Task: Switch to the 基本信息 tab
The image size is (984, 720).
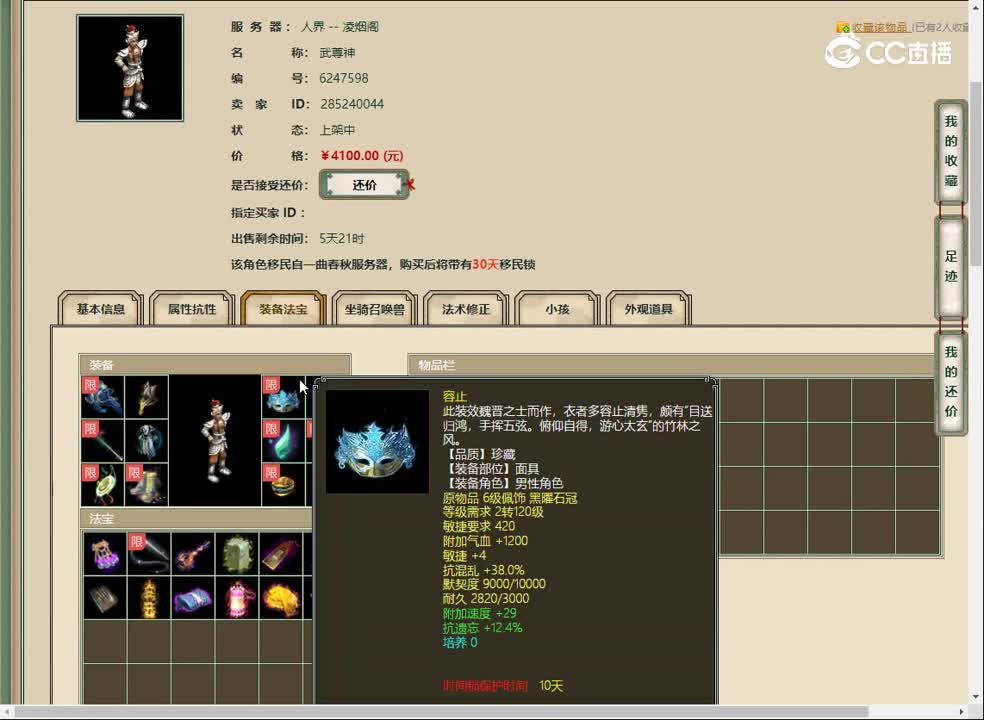Action: (100, 310)
